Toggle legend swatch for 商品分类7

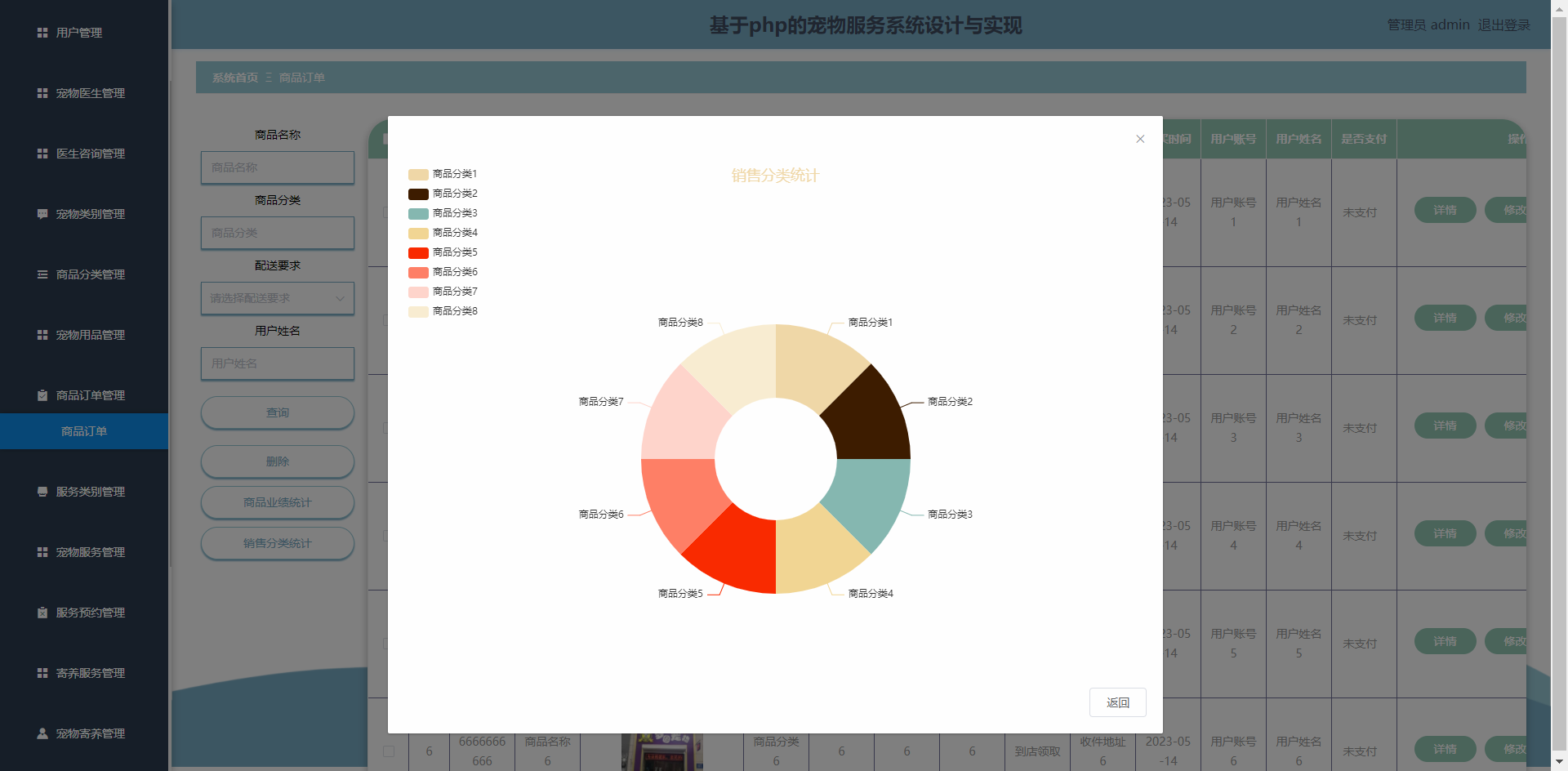point(418,292)
